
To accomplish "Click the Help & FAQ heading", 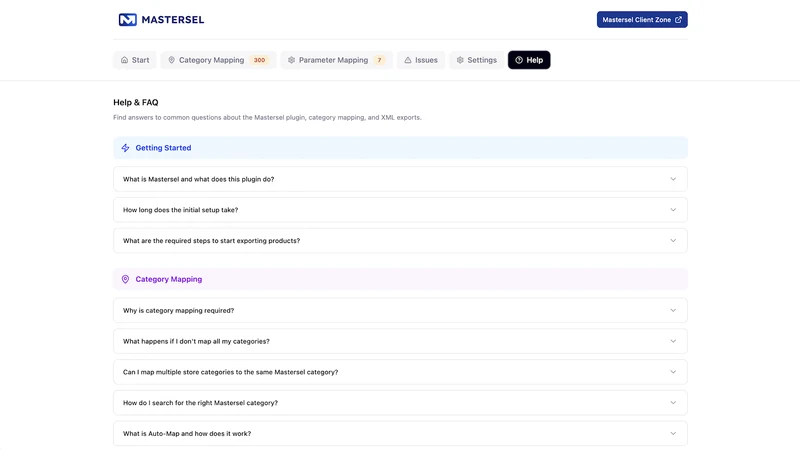I will (x=136, y=102).
